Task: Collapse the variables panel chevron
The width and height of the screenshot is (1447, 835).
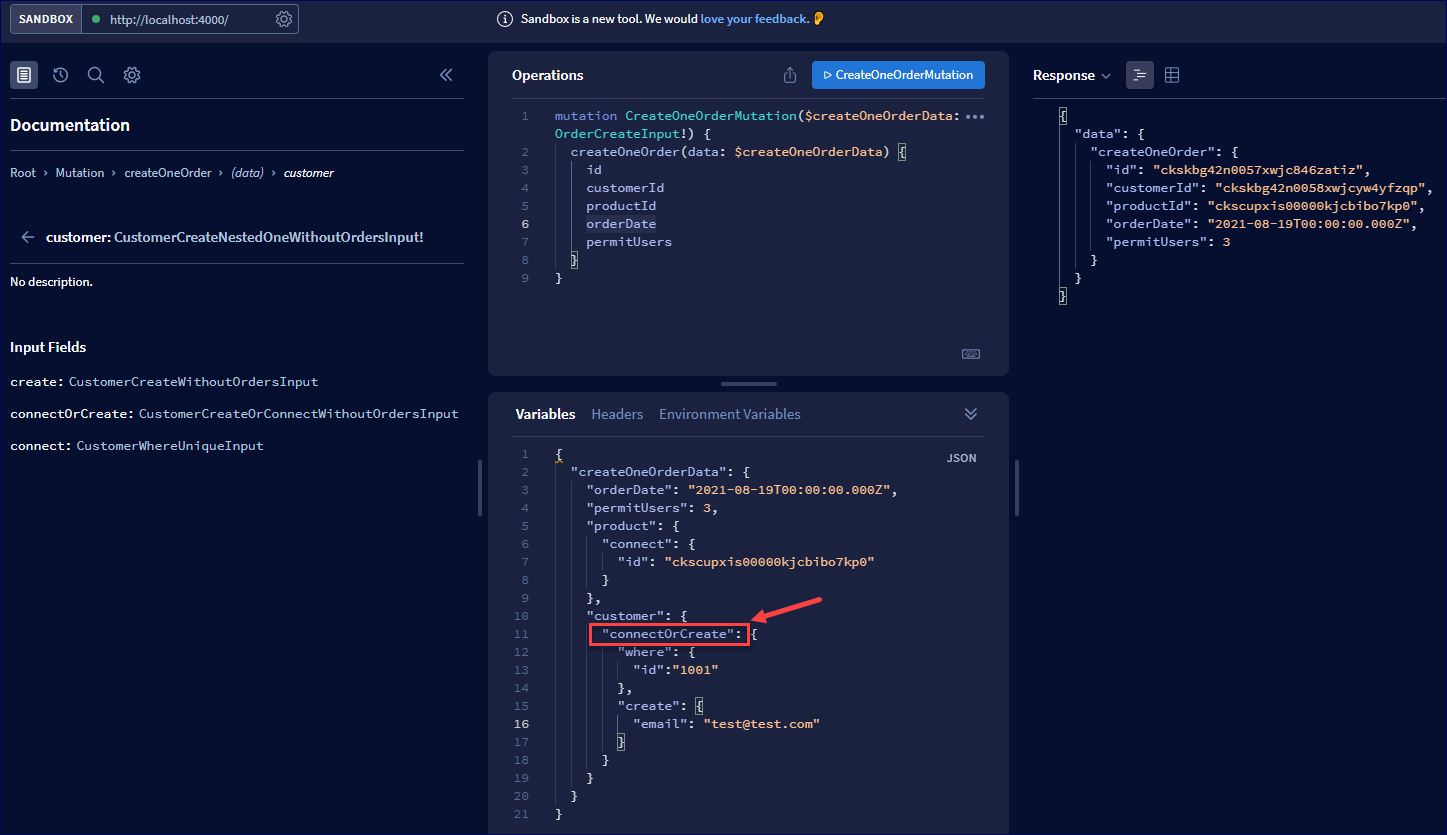Action: coord(970,414)
